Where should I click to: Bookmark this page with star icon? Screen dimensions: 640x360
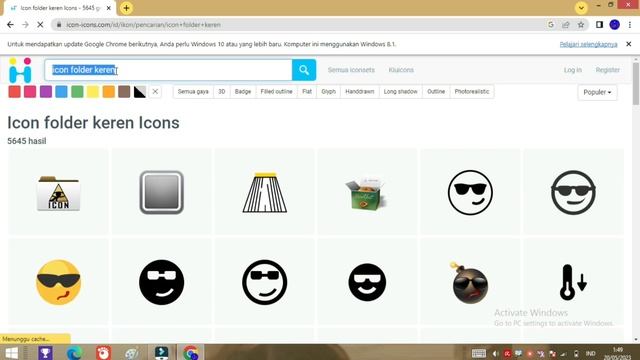(x=581, y=25)
